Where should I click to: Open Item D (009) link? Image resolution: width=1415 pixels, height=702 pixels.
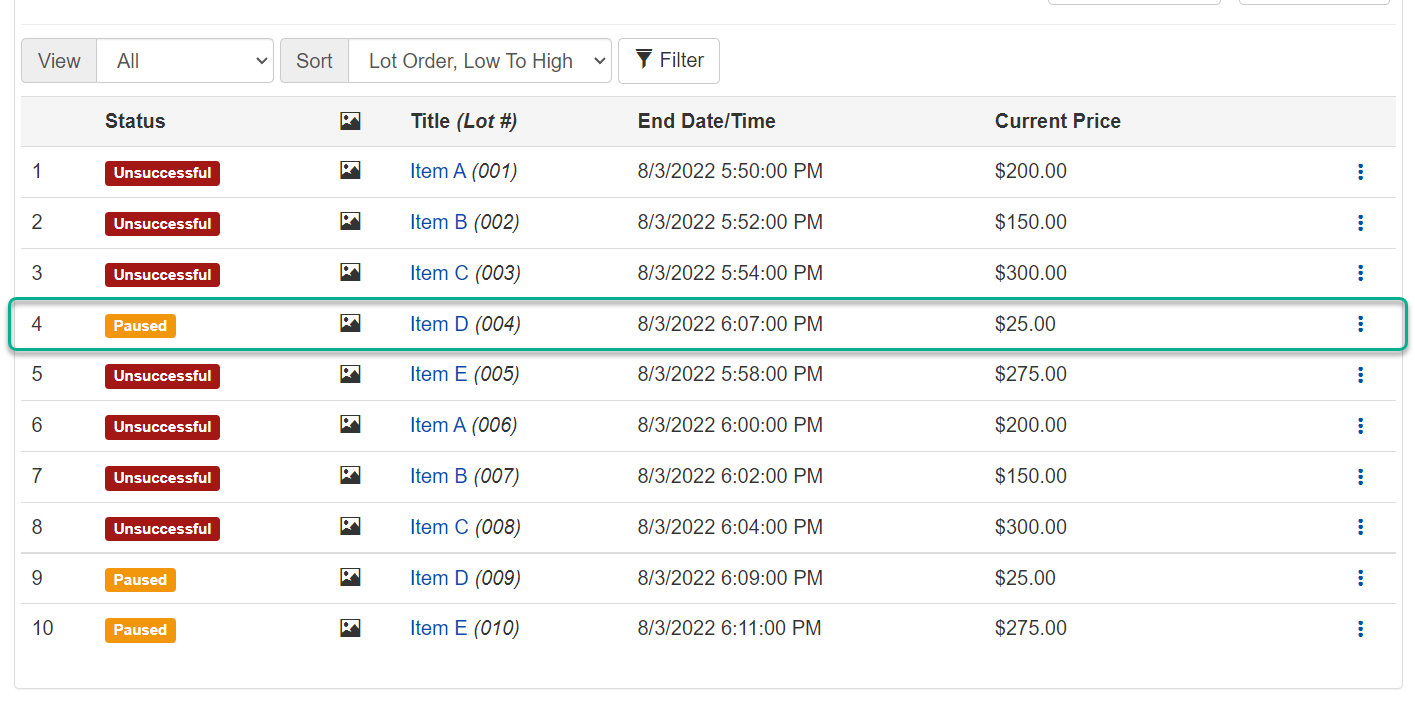click(439, 578)
